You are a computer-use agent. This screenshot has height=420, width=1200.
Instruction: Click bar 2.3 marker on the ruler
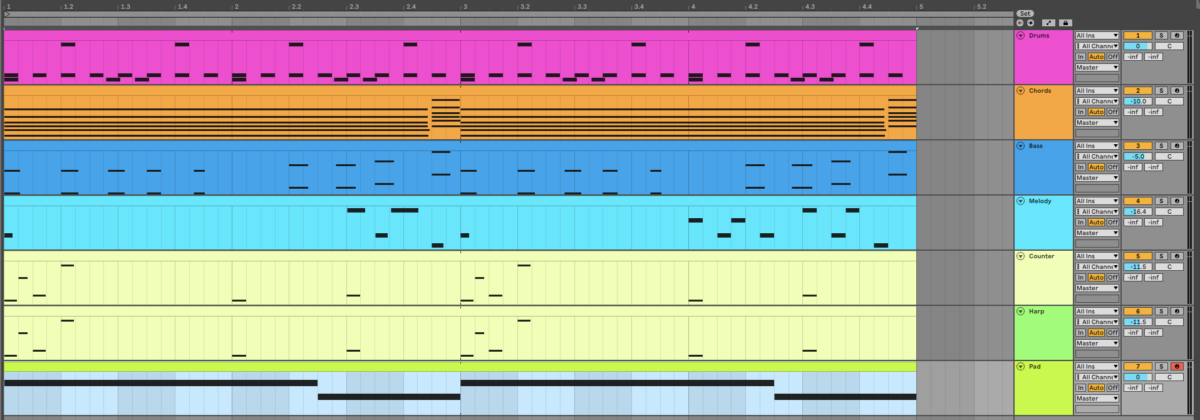(353, 6)
